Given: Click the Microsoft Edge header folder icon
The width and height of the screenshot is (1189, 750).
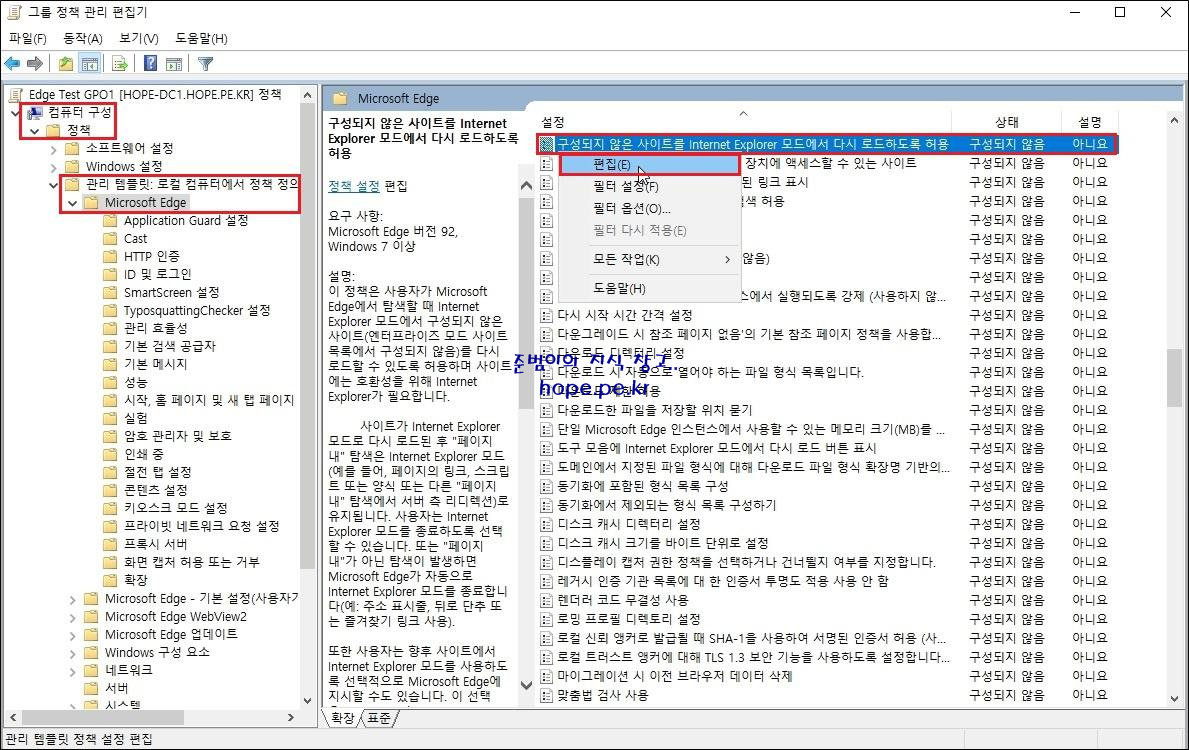Looking at the screenshot, I should click(x=340, y=99).
